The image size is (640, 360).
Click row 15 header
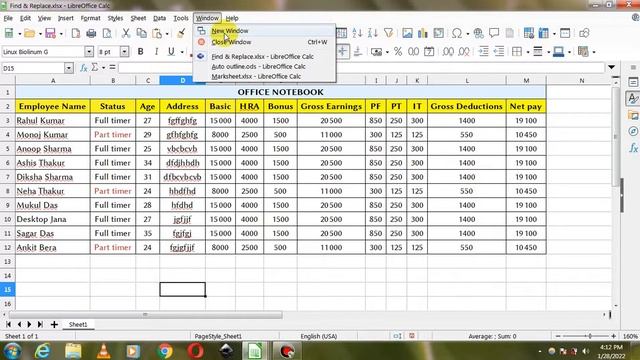pos(7,289)
